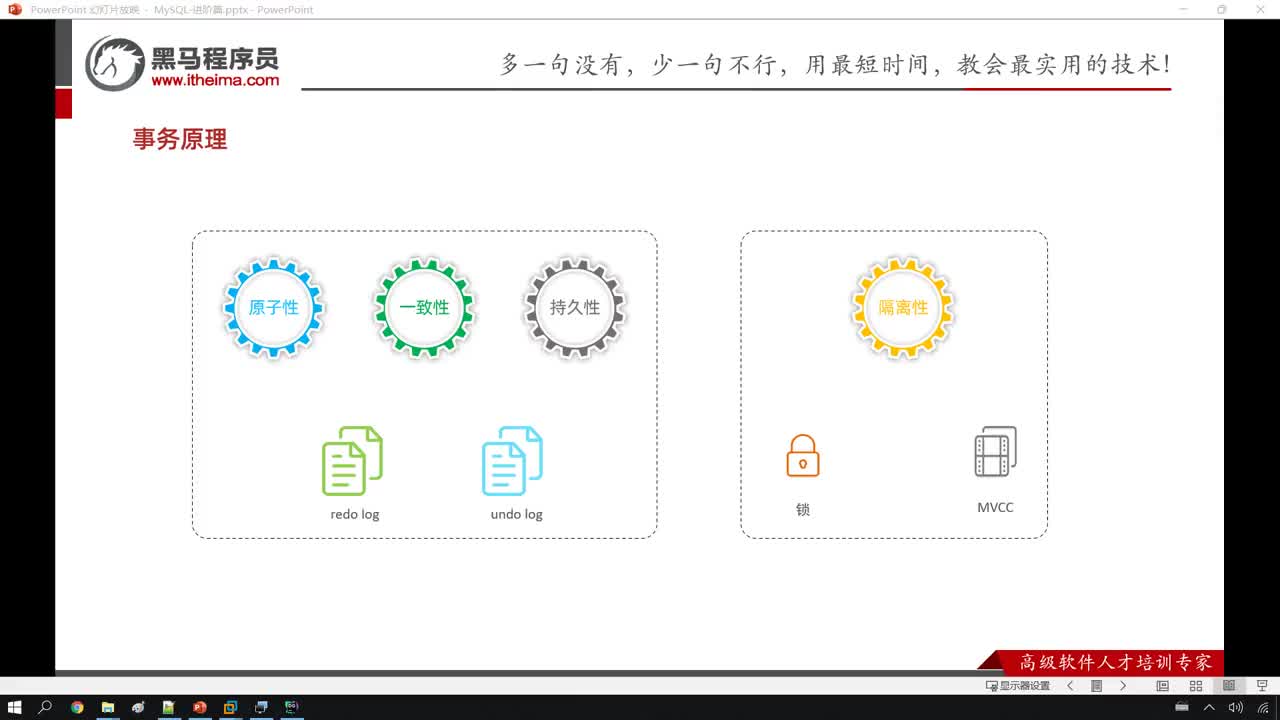This screenshot has height=720, width=1280.
Task: Open the network Wi-Fi tray icon
Action: 1263,707
